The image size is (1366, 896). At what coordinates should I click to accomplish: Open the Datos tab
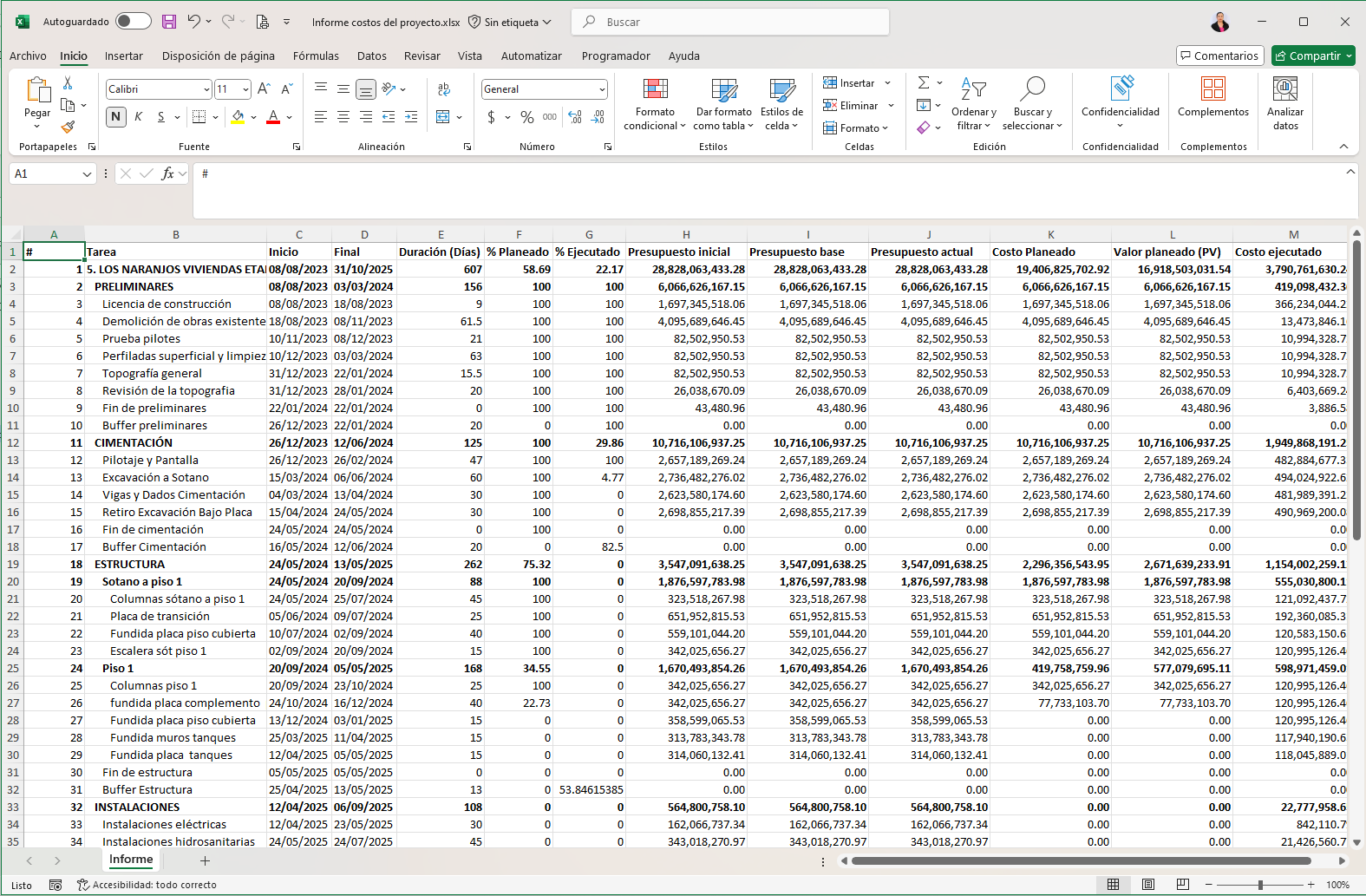click(372, 56)
